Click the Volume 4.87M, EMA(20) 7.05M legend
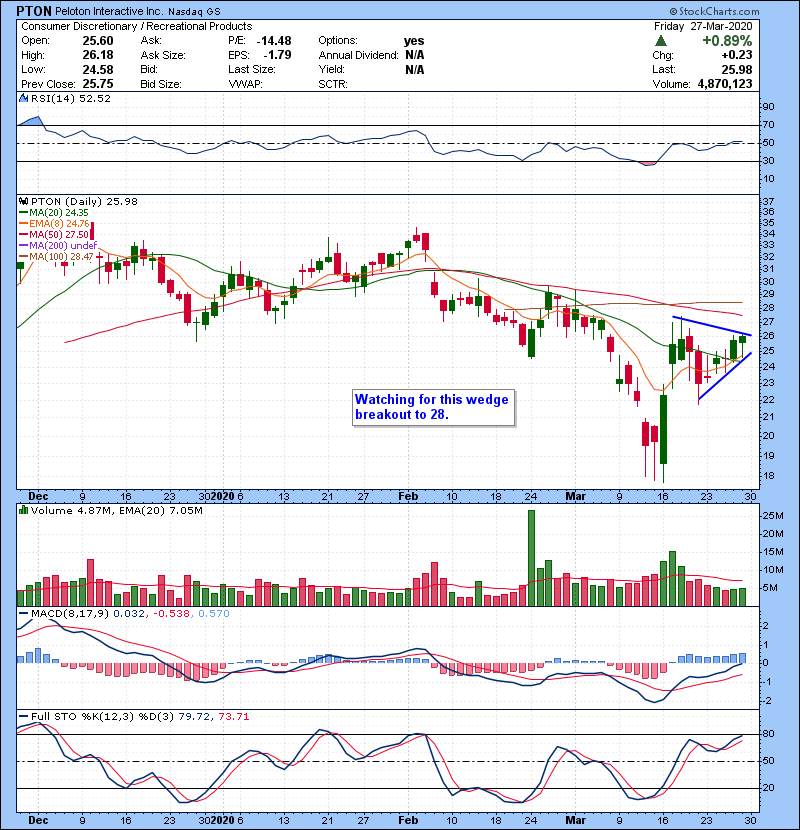 coord(117,510)
